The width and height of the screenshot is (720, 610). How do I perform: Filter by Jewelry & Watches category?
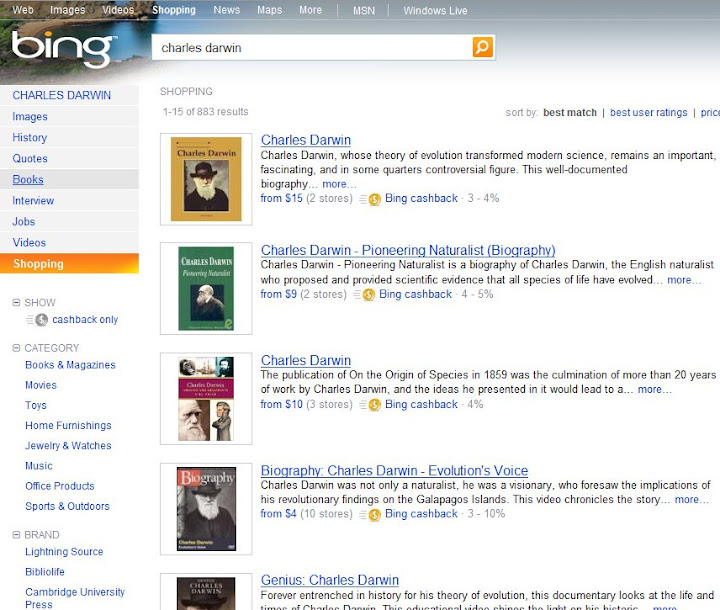(68, 446)
